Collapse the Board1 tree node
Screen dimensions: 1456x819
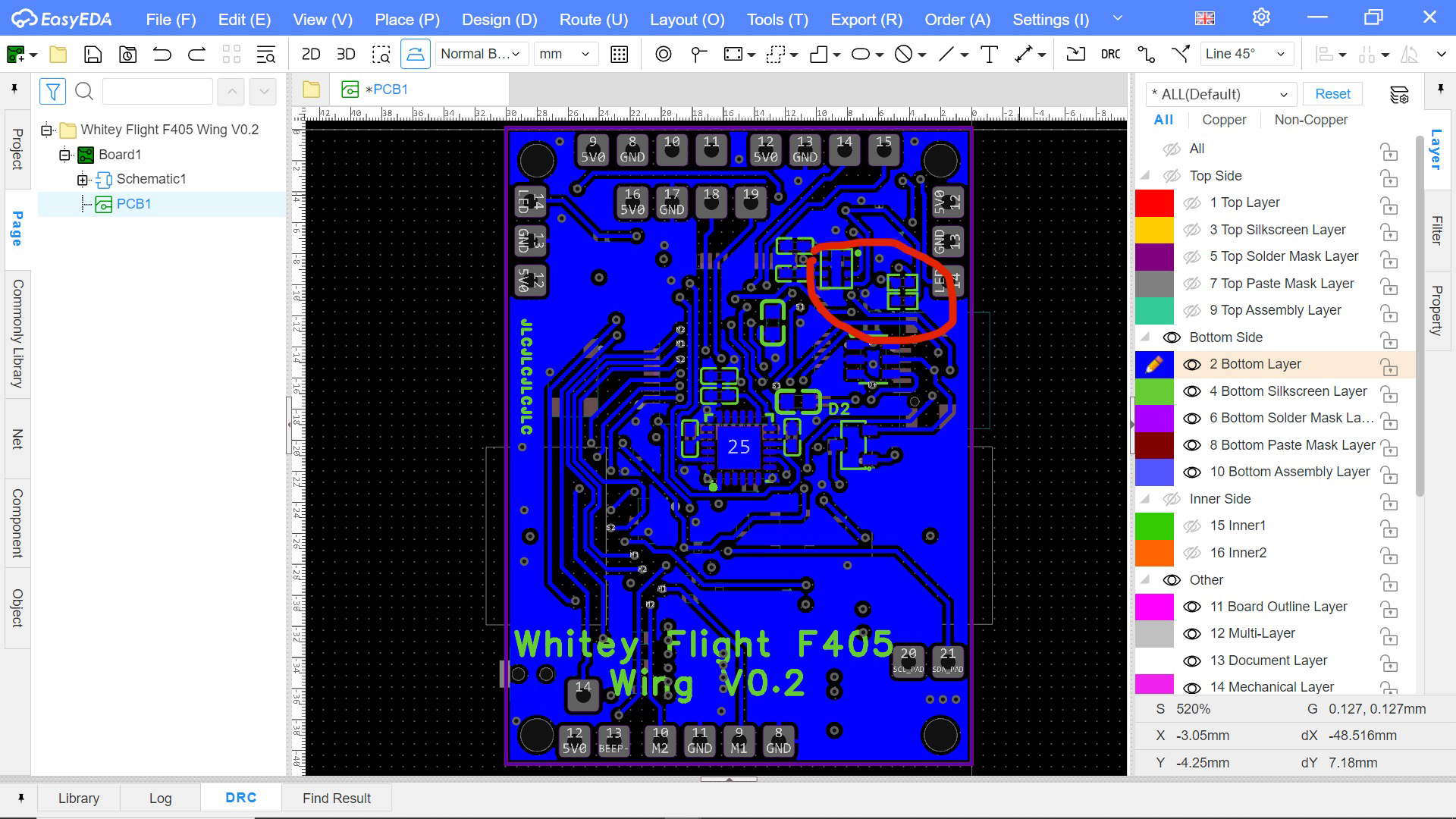(65, 155)
